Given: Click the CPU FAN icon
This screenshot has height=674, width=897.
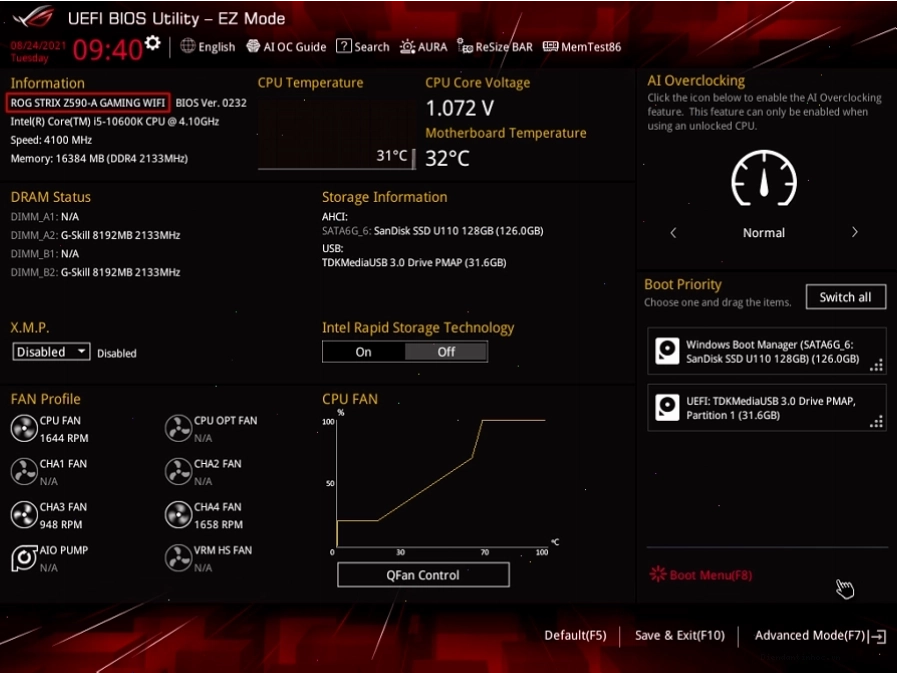Looking at the screenshot, I should tap(24, 429).
